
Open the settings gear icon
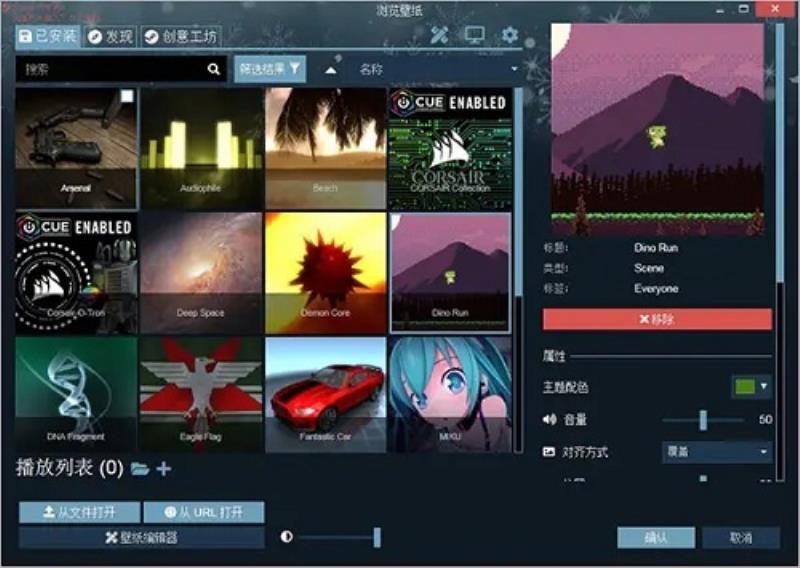pos(510,35)
